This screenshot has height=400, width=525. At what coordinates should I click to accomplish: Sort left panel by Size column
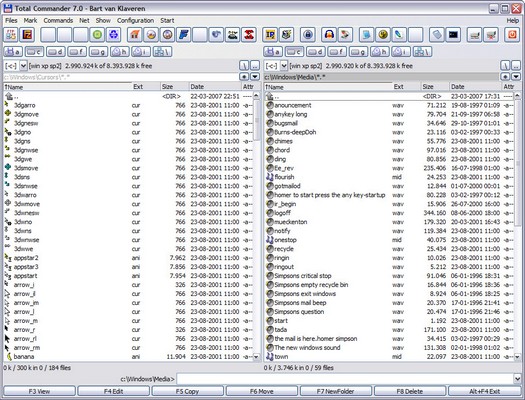(174, 87)
